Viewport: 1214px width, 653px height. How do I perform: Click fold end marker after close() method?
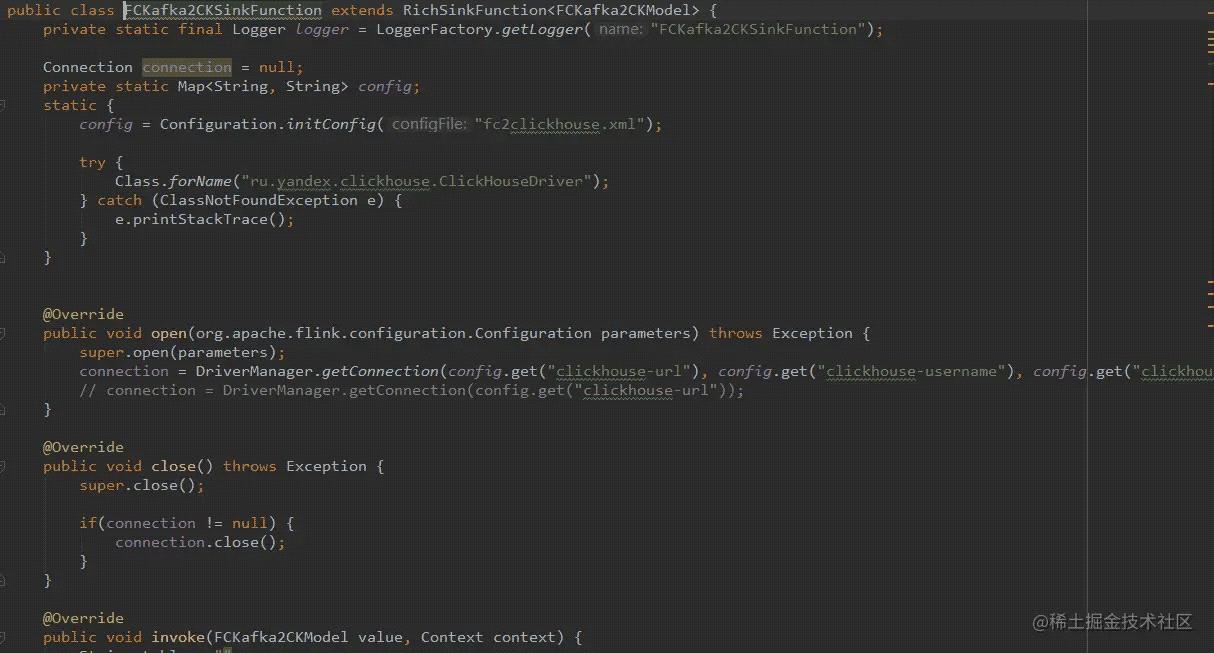[3, 580]
